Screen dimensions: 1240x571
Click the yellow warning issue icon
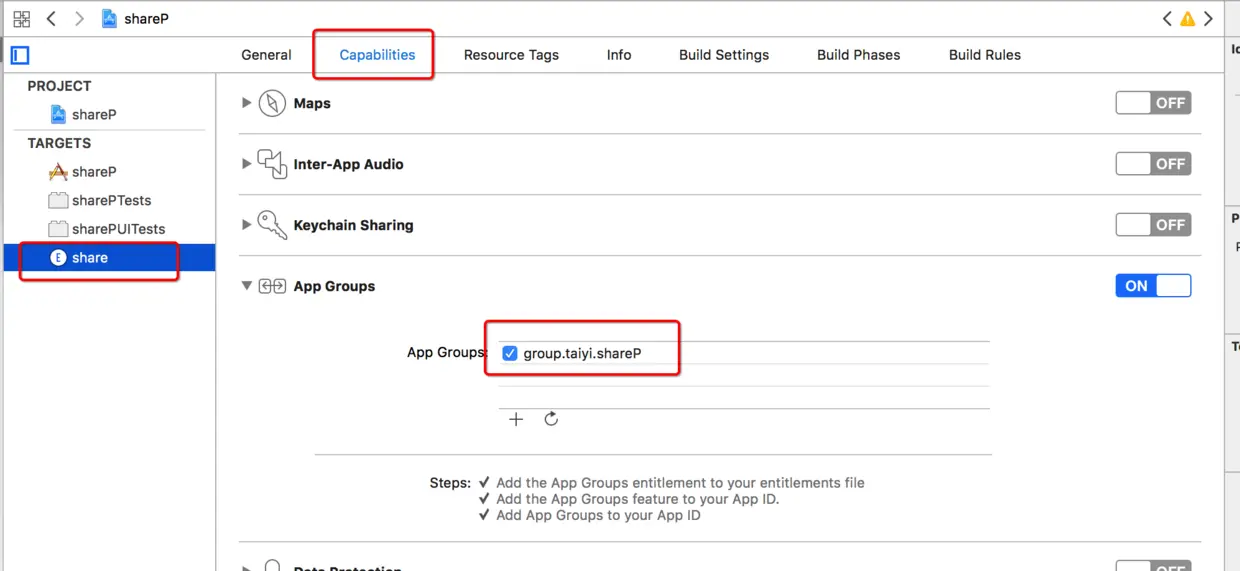1187,18
